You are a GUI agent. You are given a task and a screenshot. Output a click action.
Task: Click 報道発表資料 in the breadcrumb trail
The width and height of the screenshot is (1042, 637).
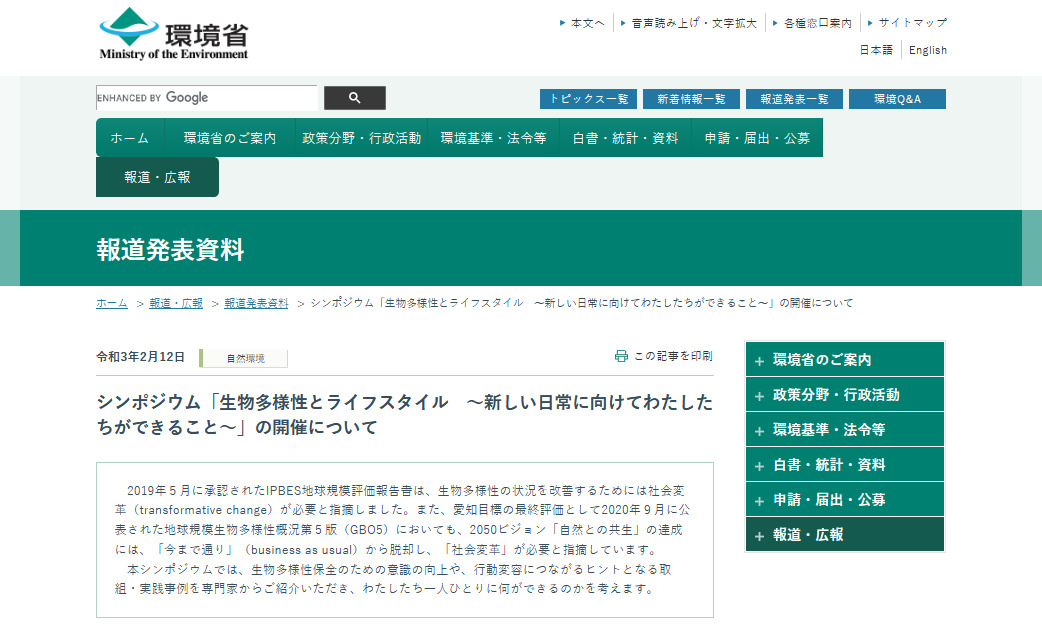[256, 303]
